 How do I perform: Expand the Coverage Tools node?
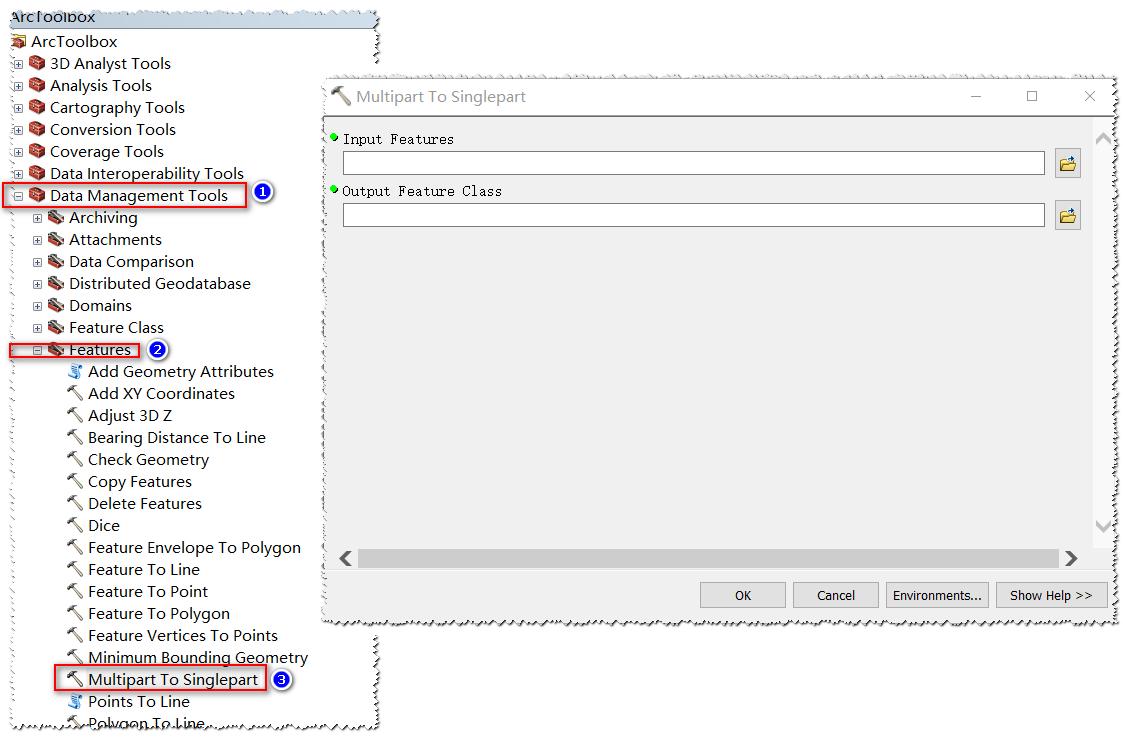pyautogui.click(x=19, y=153)
